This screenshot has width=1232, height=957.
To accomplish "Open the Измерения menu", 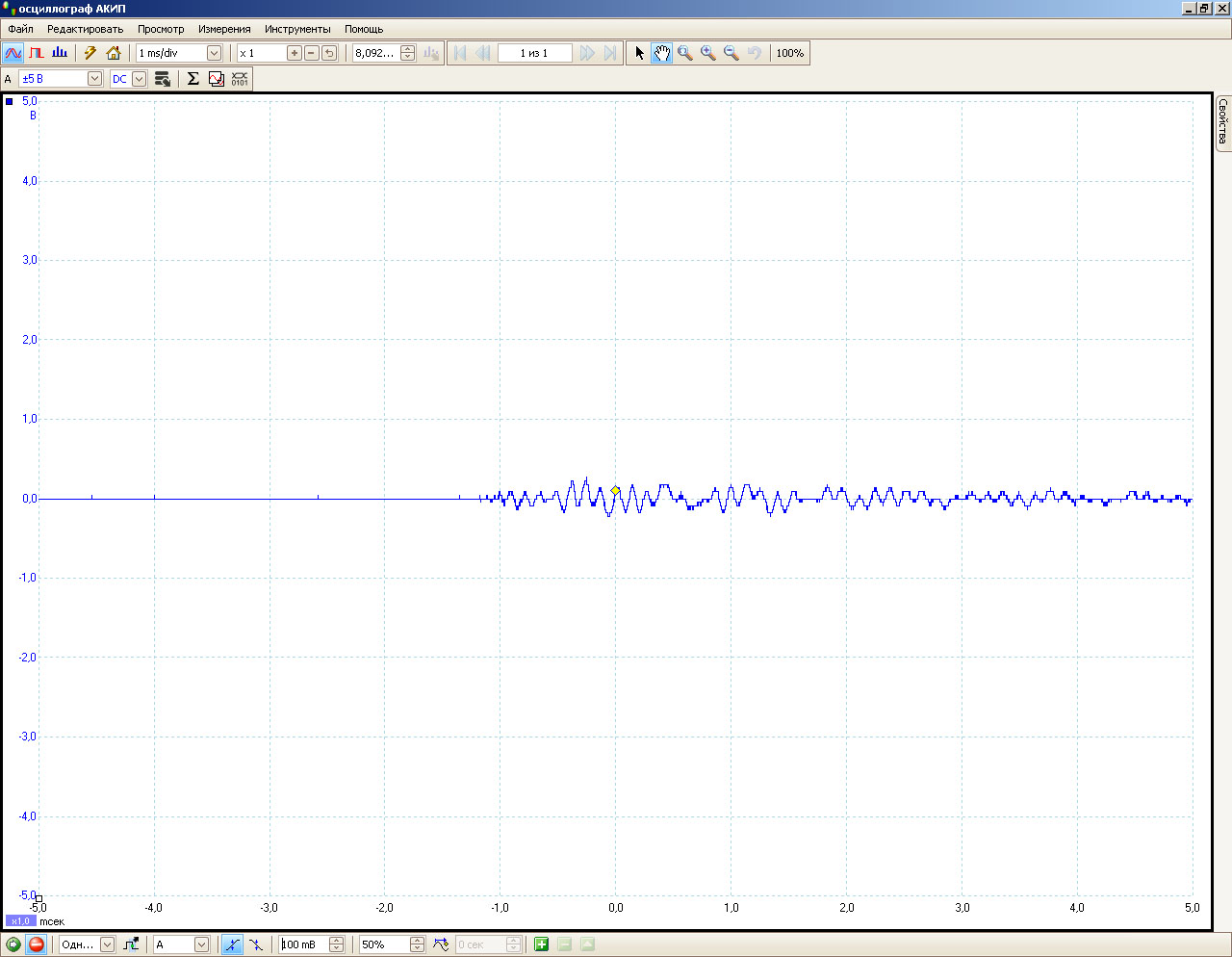I will coord(224,29).
